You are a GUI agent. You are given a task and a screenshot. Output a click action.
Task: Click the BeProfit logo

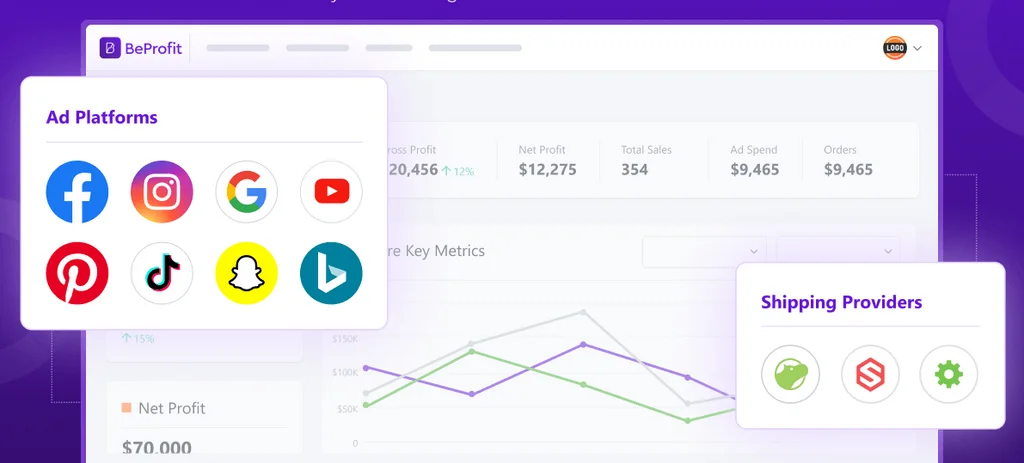pos(141,48)
